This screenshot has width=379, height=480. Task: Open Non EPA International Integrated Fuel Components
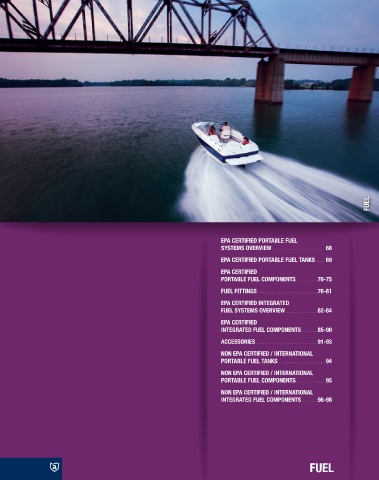pos(276,396)
